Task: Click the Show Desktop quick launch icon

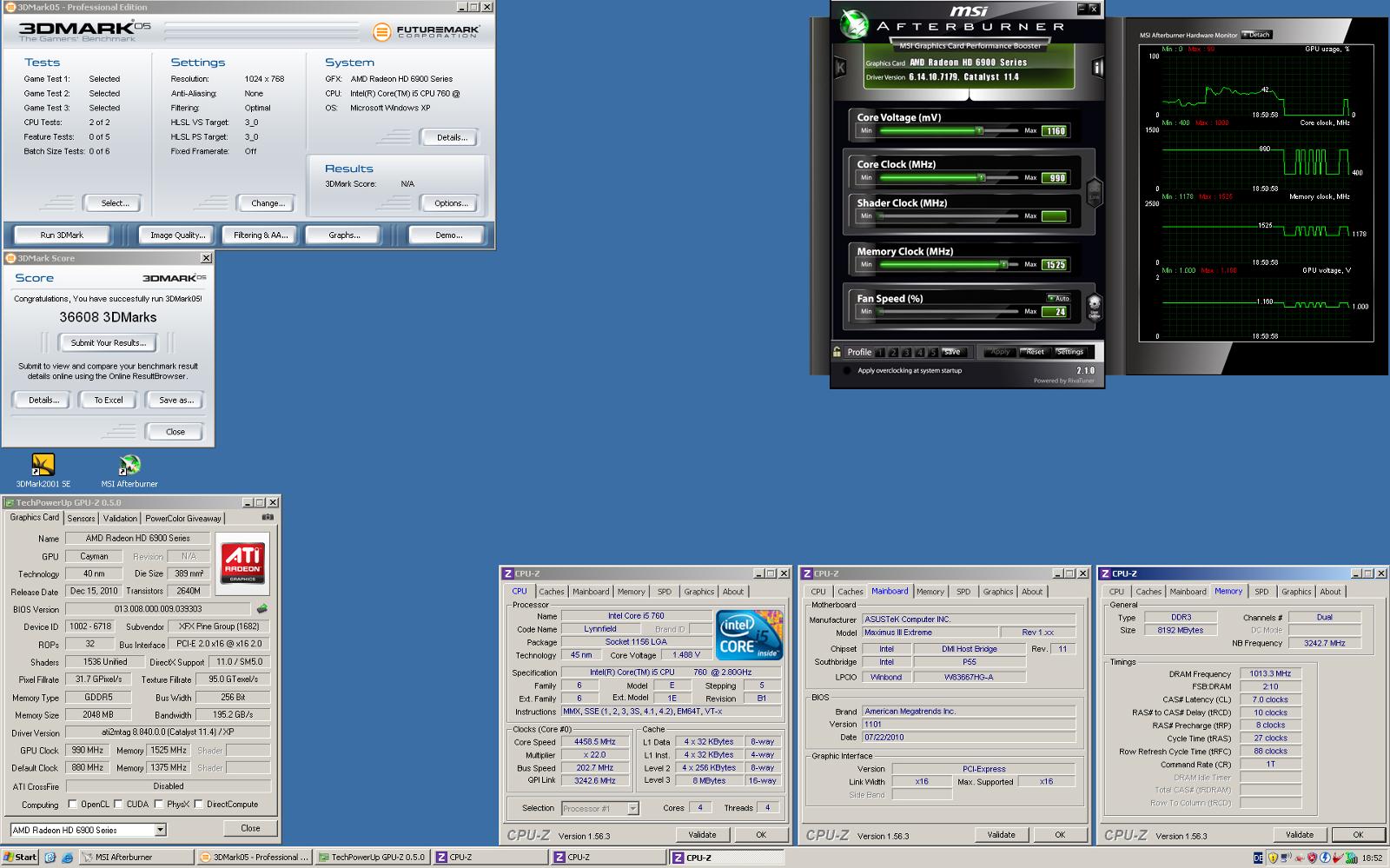Action: (x=50, y=858)
